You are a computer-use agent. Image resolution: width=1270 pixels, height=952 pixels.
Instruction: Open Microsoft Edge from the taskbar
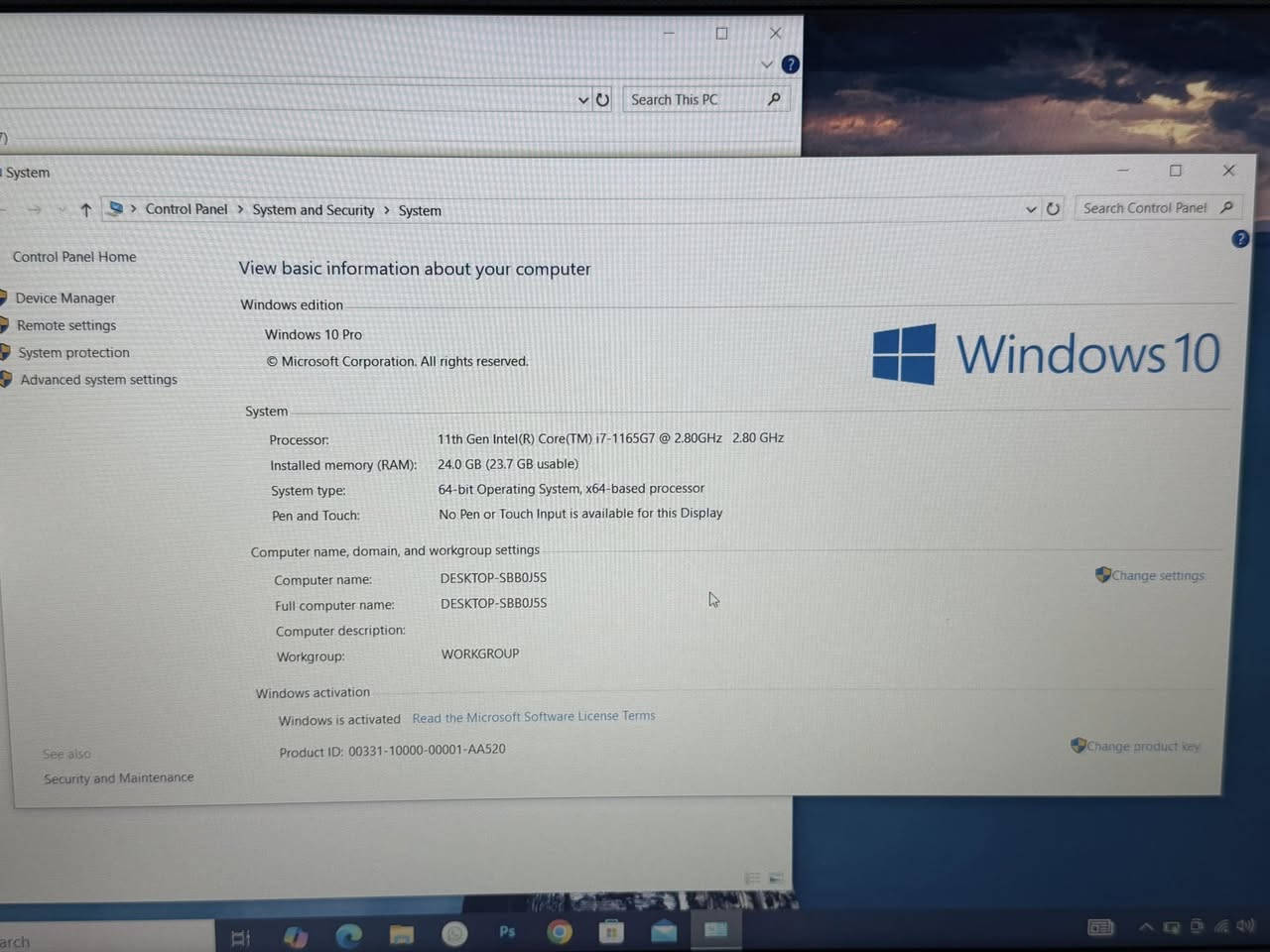tap(349, 934)
